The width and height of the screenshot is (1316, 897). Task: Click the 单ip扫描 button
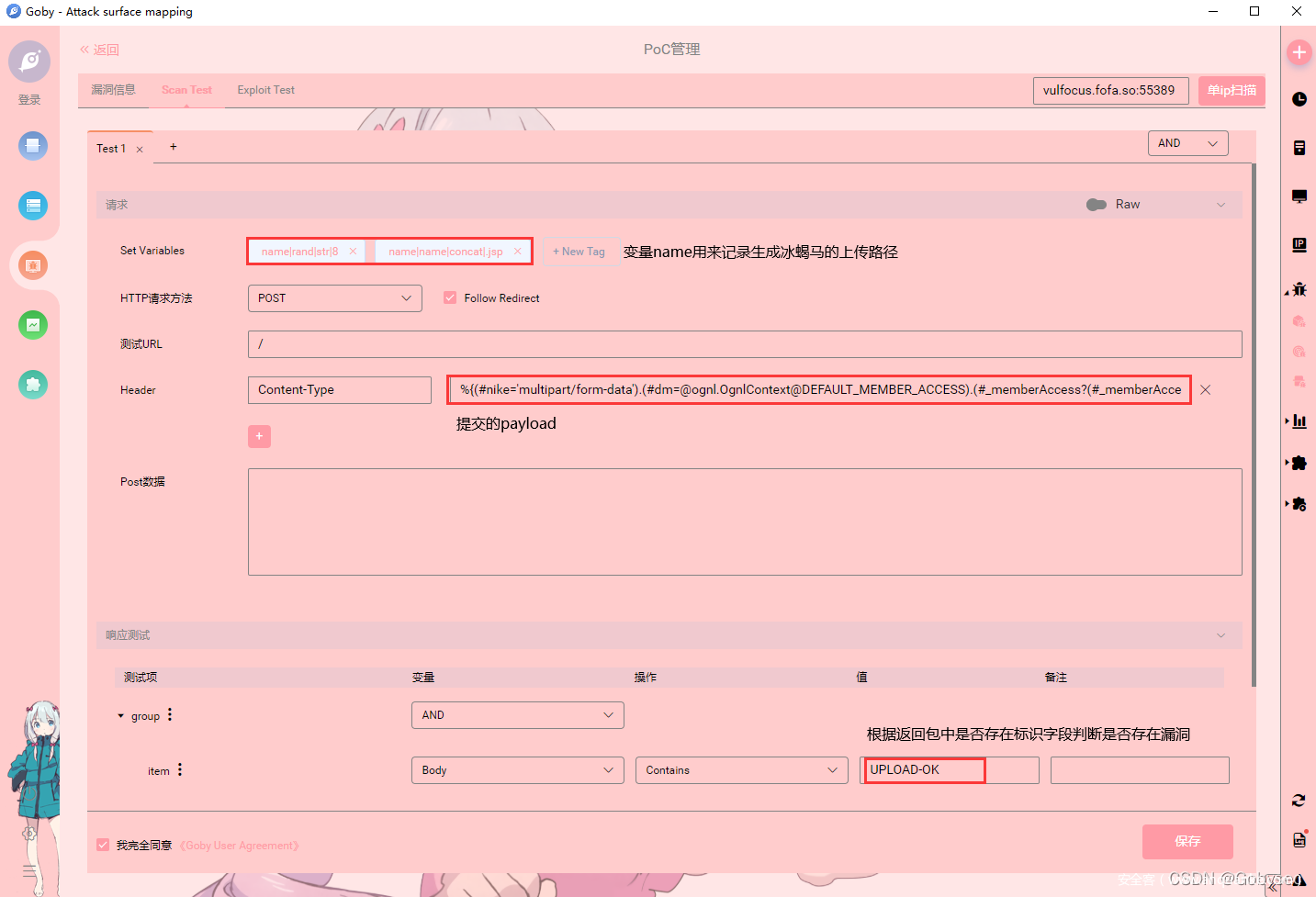click(x=1232, y=91)
